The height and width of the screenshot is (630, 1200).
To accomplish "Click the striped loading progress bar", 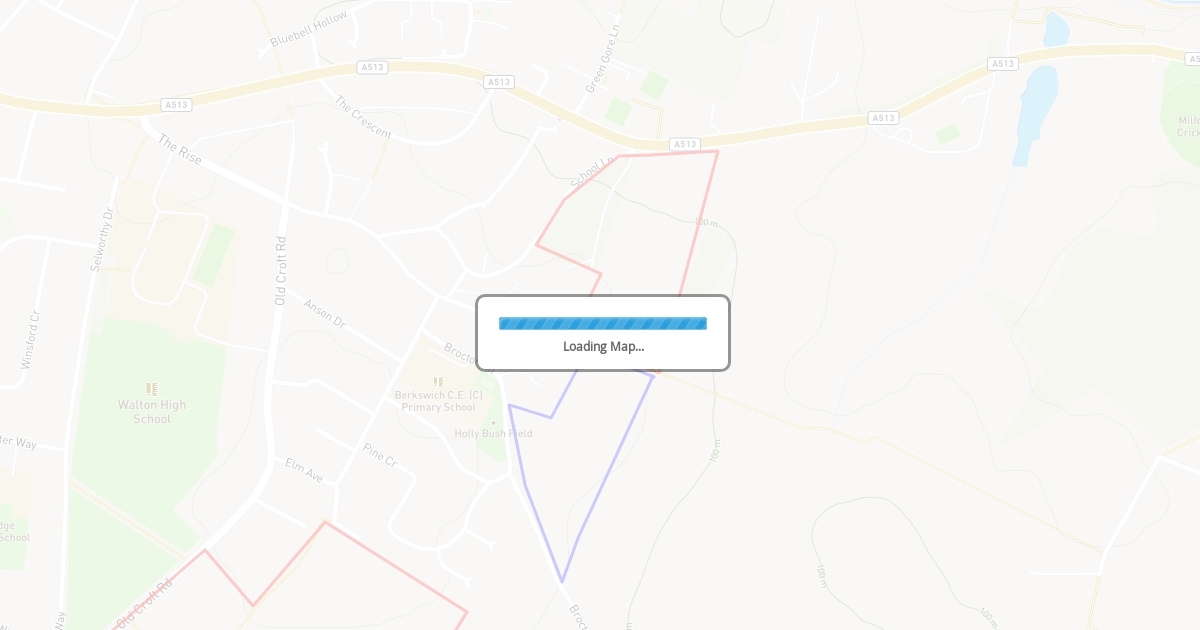I will click(x=603, y=323).
